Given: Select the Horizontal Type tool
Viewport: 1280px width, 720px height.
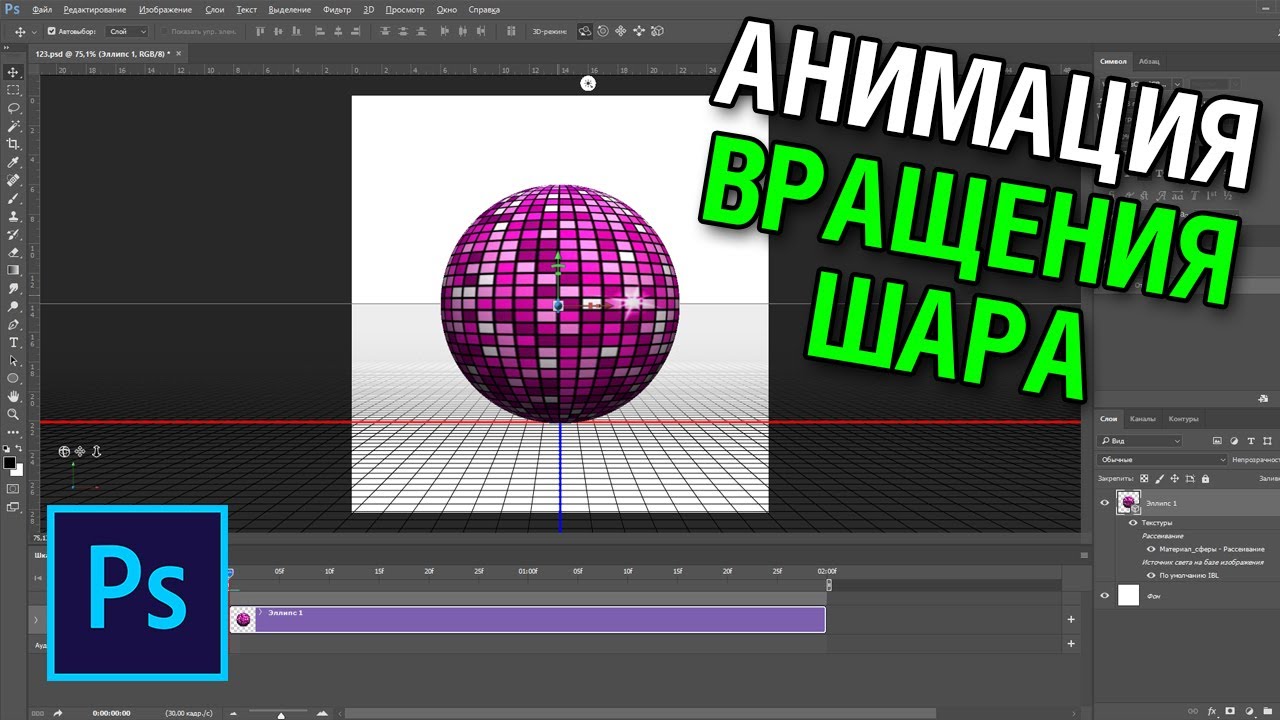Looking at the screenshot, I should 14,342.
